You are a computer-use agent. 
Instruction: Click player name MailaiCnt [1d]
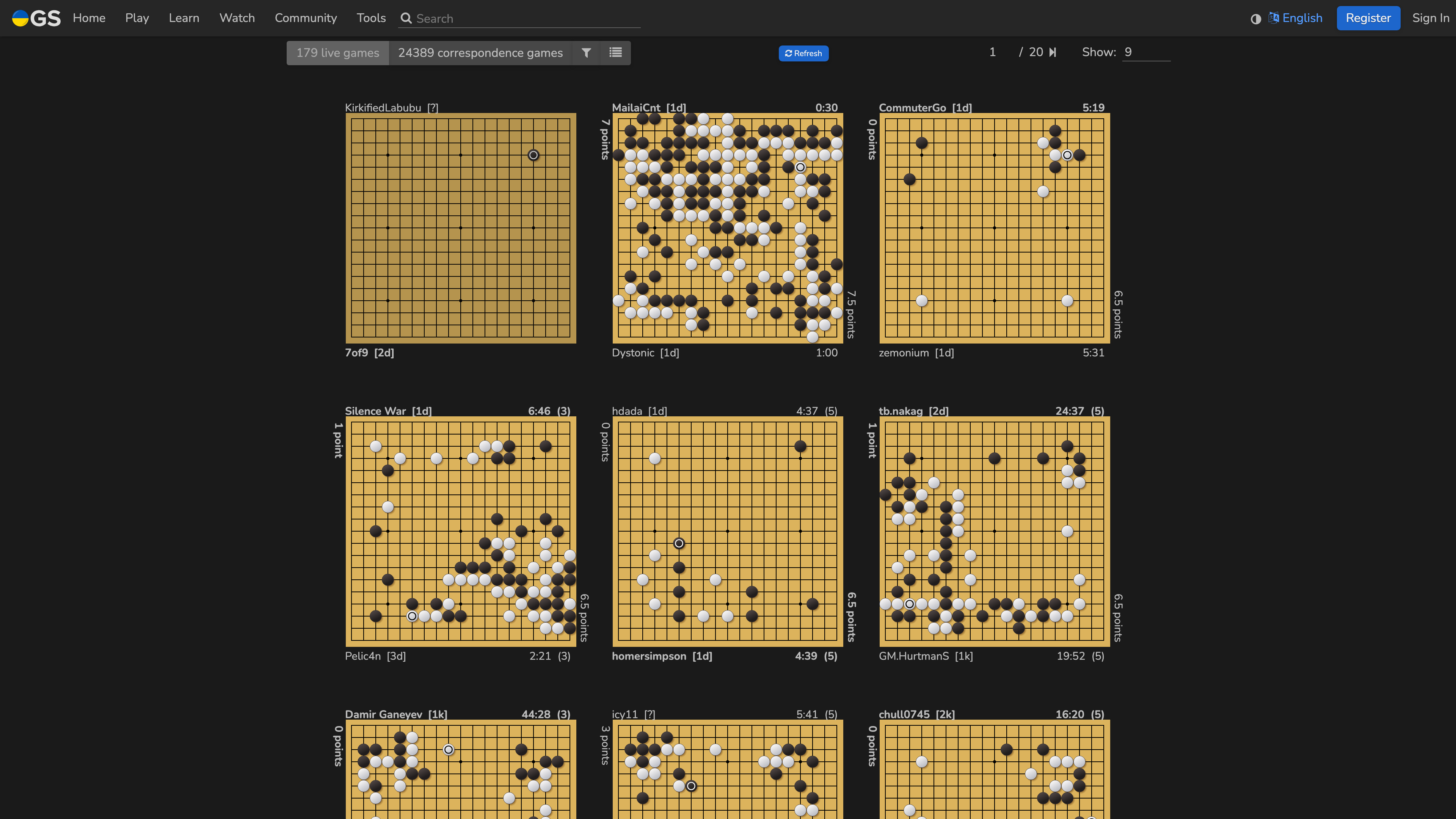click(x=649, y=107)
